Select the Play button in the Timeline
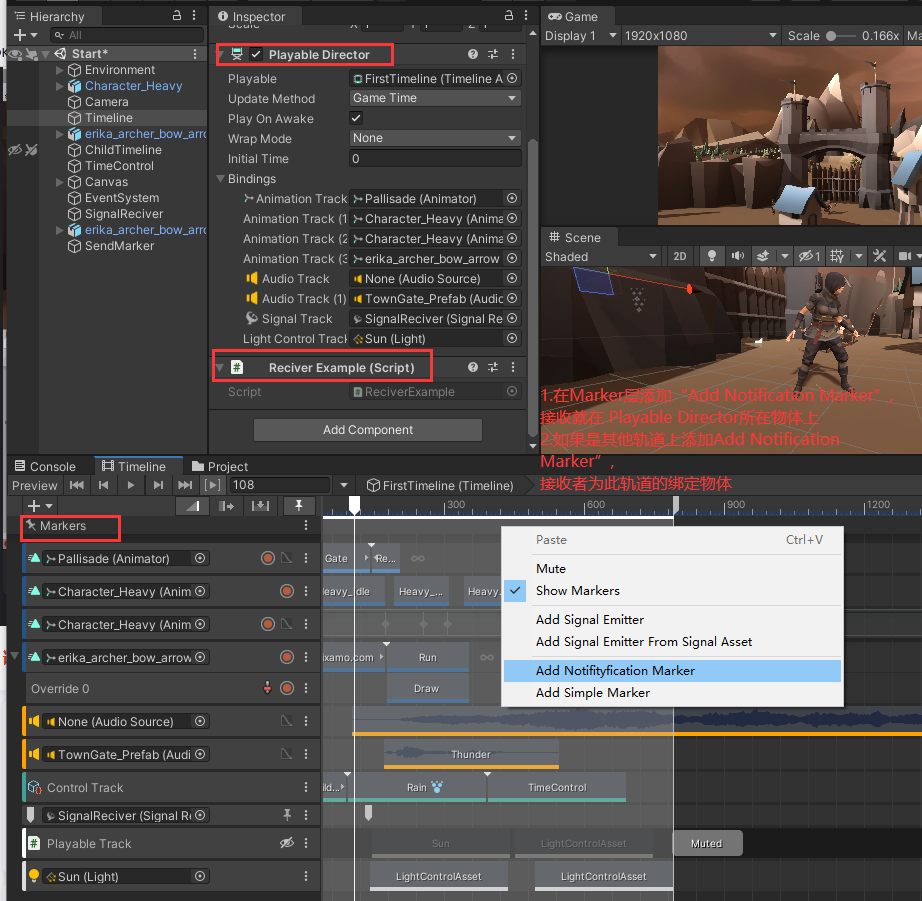Screen dimensions: 922x901 (x=131, y=484)
